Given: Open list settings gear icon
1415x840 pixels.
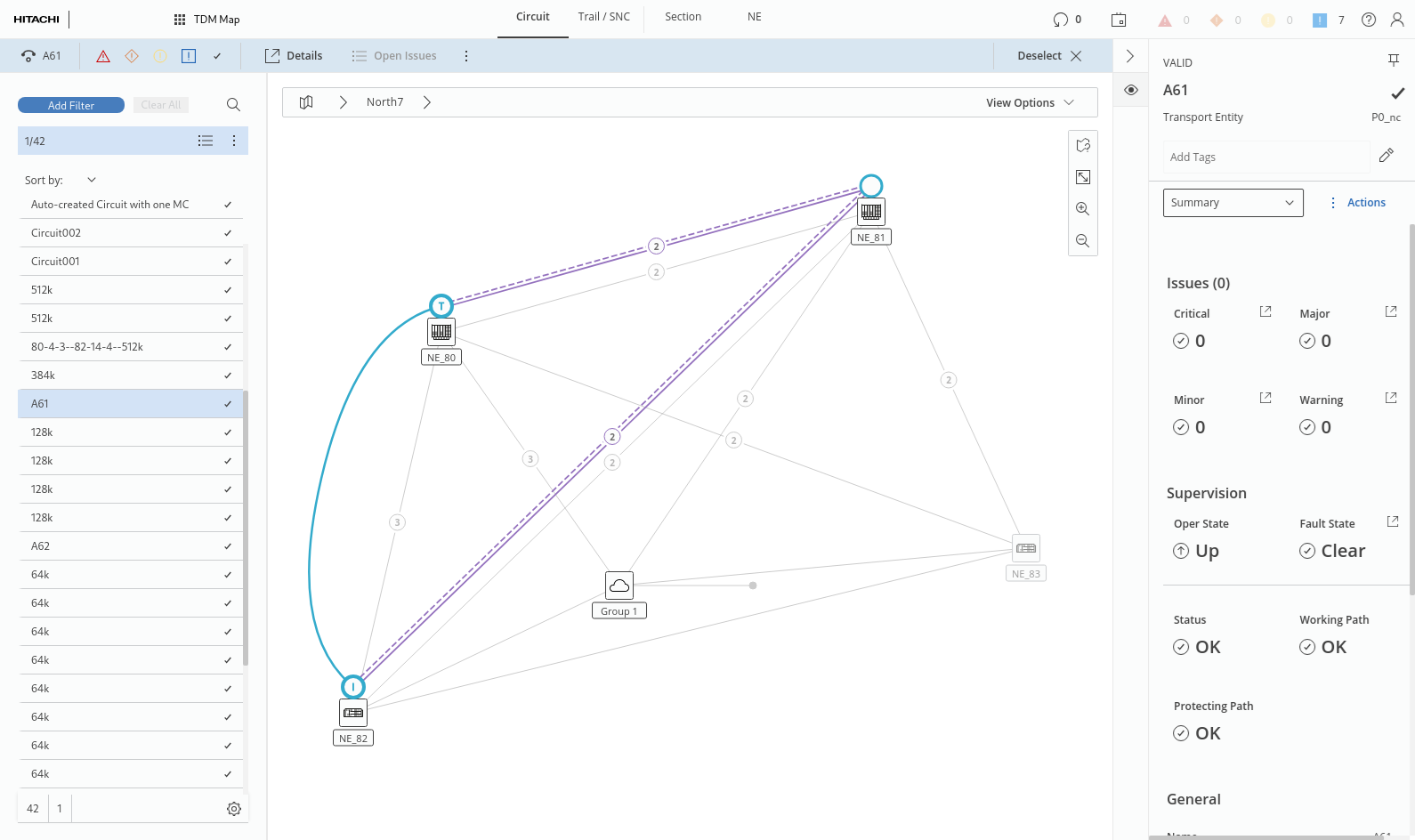Looking at the screenshot, I should [234, 809].
